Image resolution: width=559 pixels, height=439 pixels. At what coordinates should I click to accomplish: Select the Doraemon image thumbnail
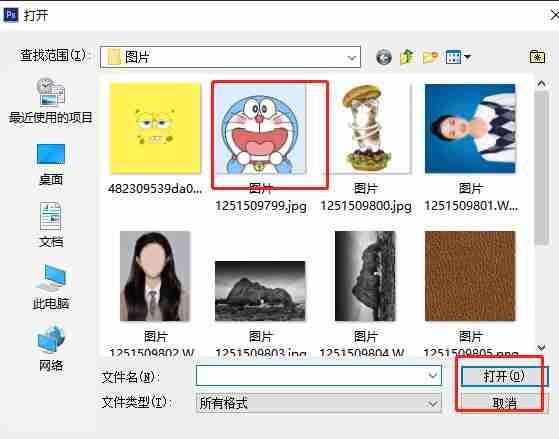[260, 129]
